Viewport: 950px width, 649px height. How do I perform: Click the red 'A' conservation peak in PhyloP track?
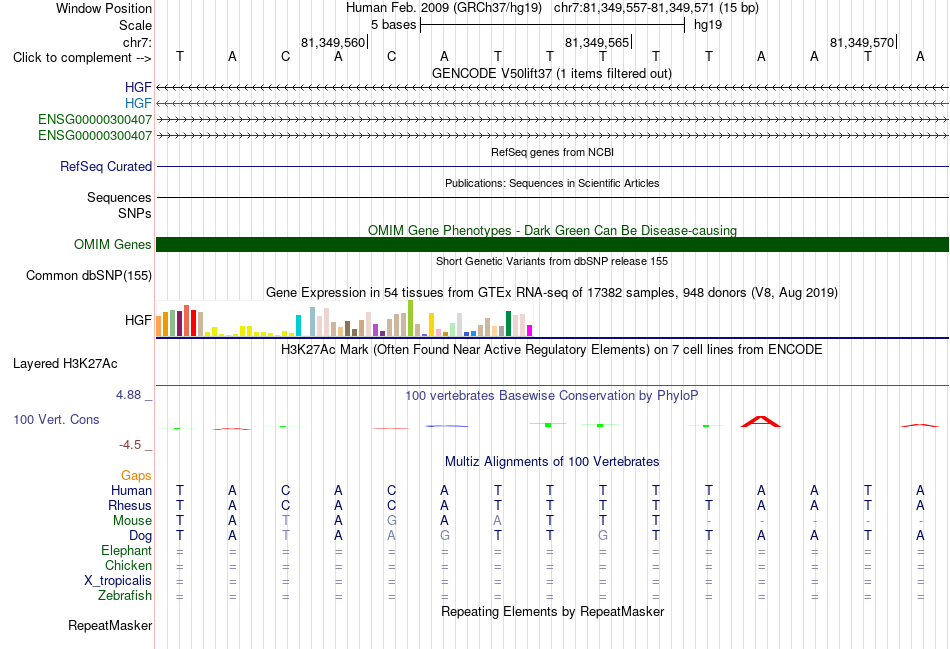point(761,422)
